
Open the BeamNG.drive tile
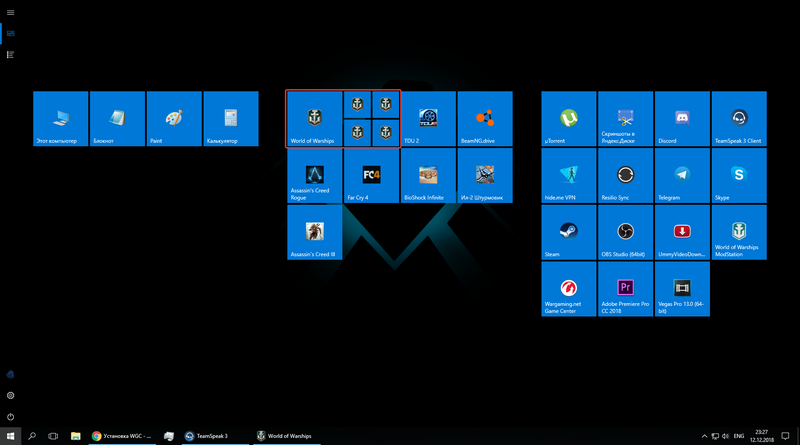click(x=485, y=119)
